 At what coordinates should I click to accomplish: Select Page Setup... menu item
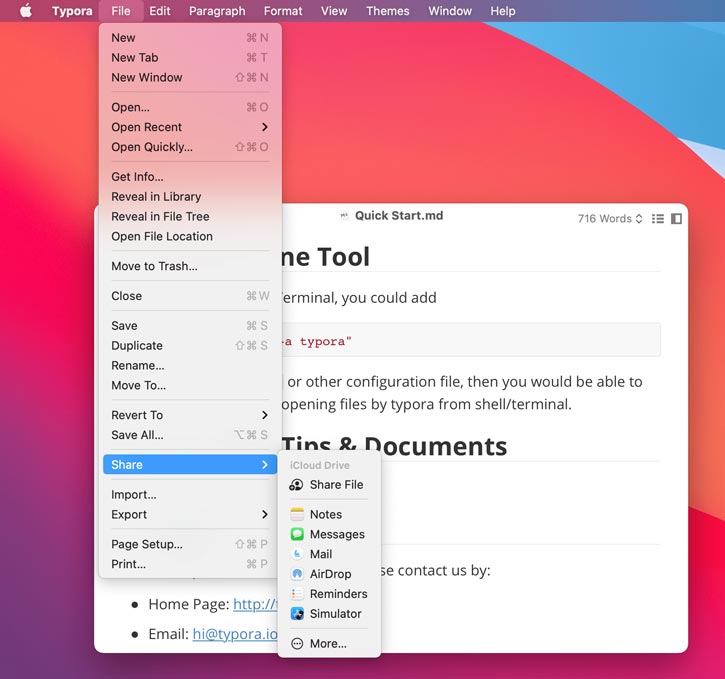coord(190,544)
